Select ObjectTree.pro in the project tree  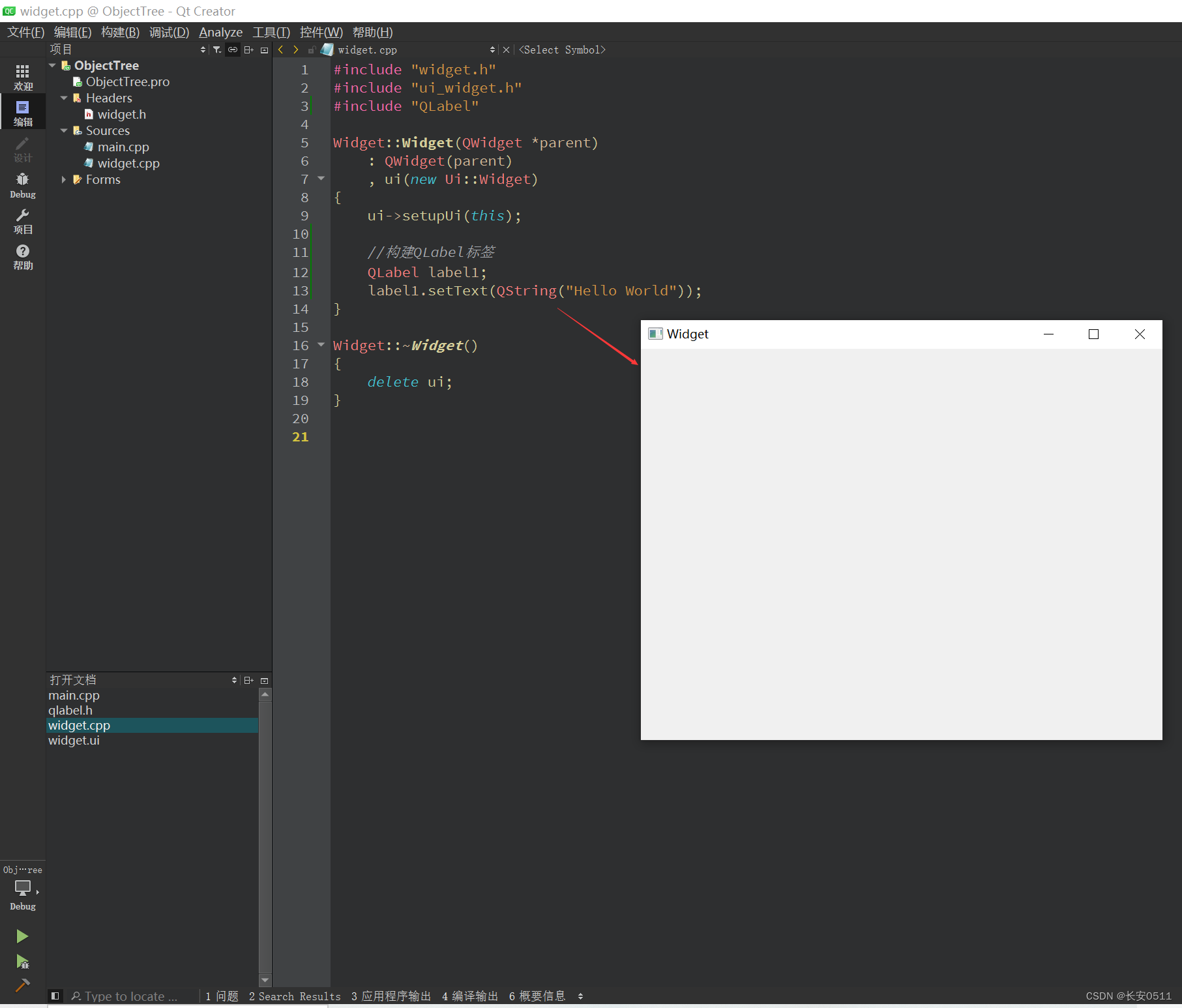pos(128,82)
